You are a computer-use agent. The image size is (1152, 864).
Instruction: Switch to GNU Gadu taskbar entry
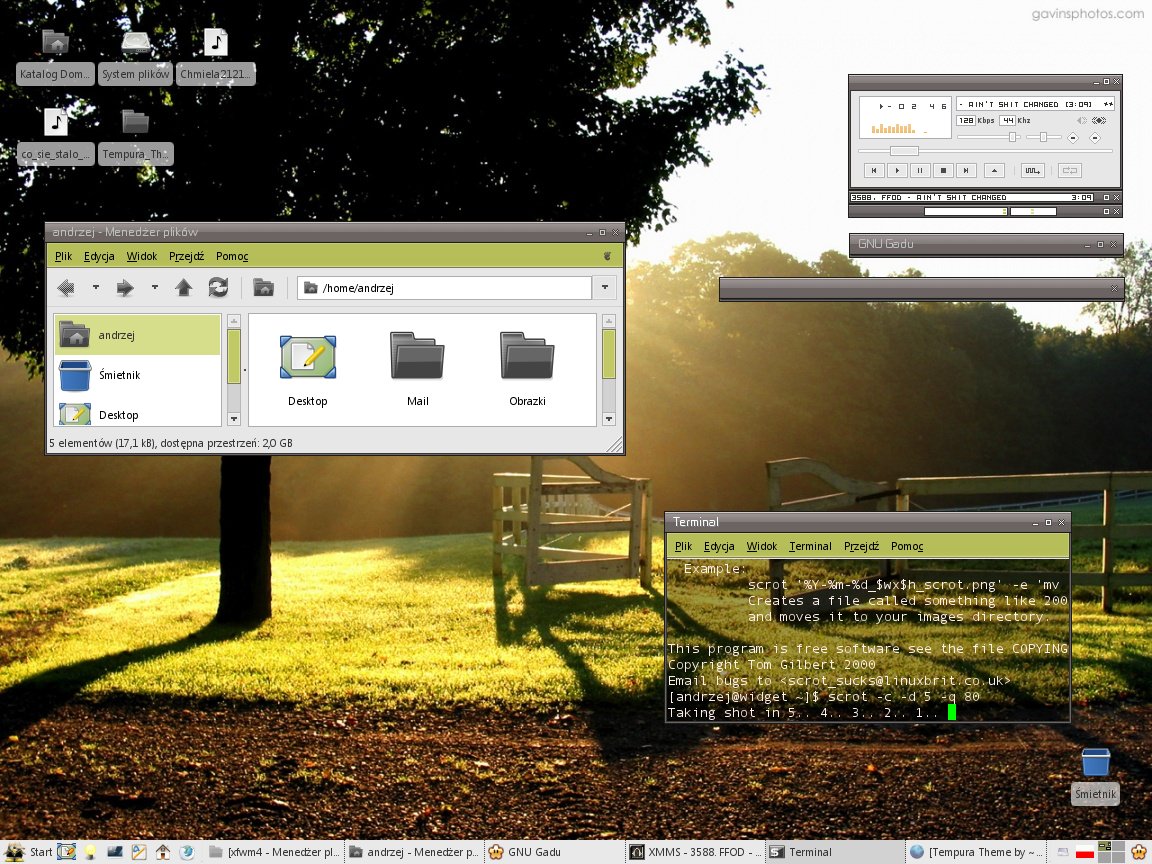tap(555, 852)
